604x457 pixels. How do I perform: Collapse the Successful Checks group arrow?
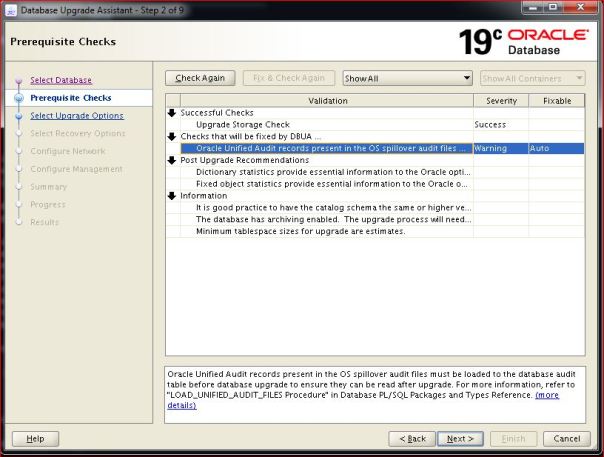(172, 113)
